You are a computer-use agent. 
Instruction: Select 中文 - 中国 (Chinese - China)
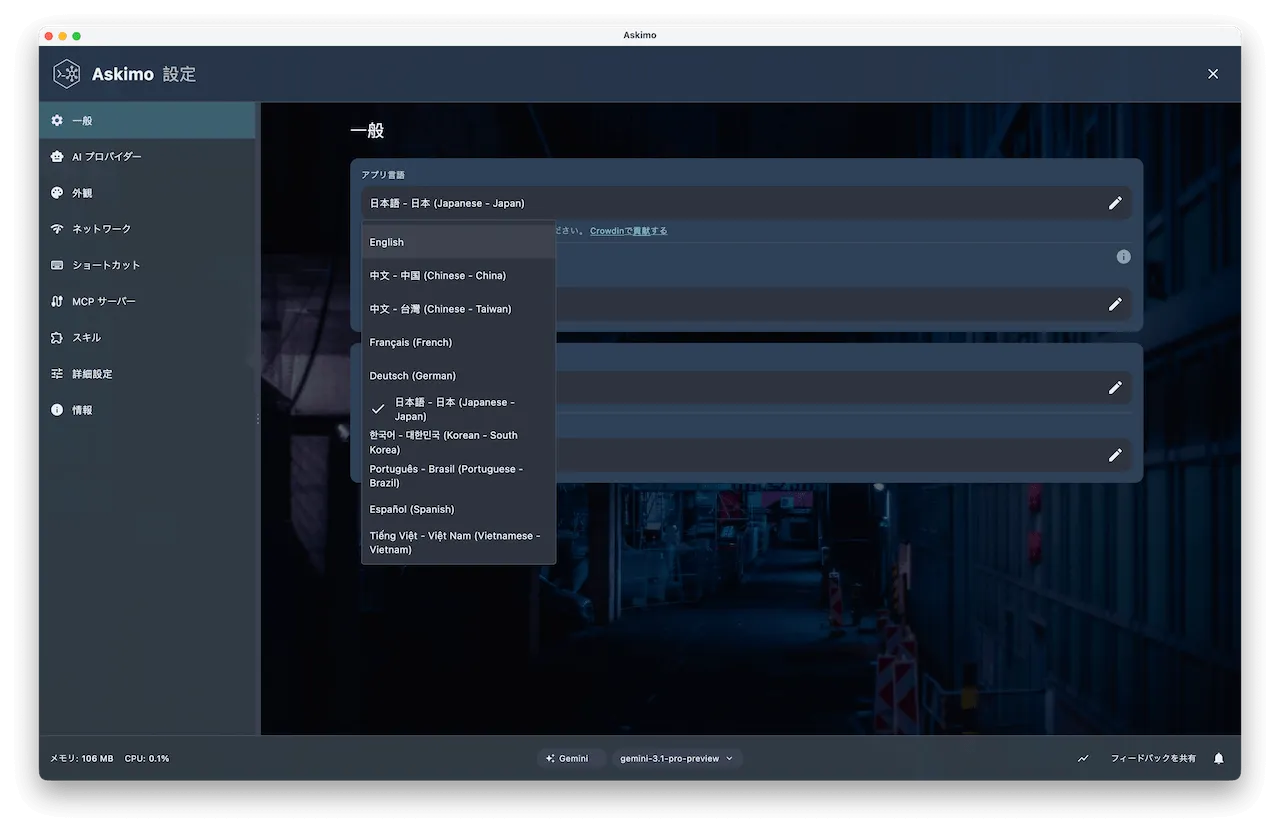pos(458,276)
